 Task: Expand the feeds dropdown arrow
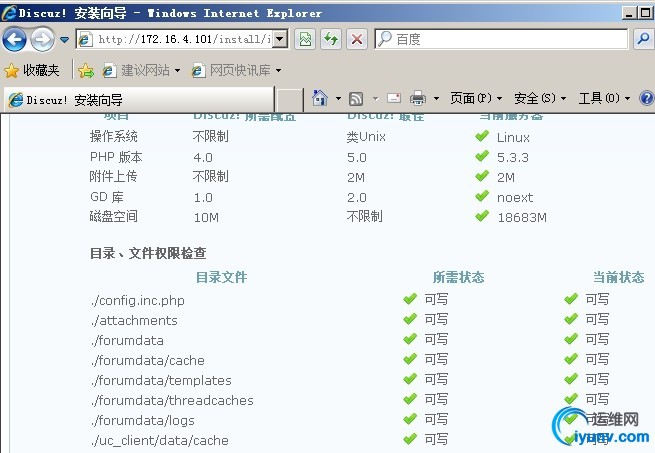(375, 99)
